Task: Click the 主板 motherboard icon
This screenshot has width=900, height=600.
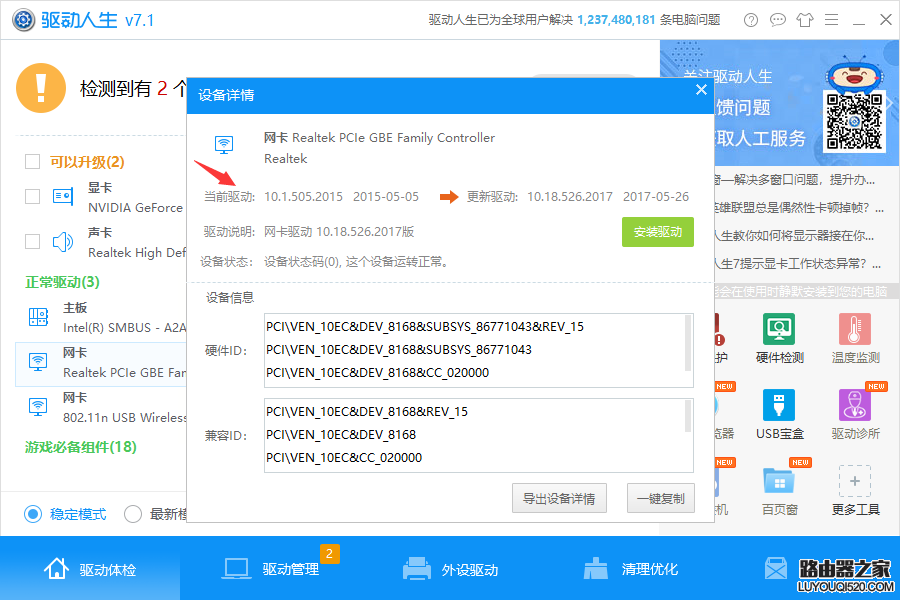Action: (38, 316)
